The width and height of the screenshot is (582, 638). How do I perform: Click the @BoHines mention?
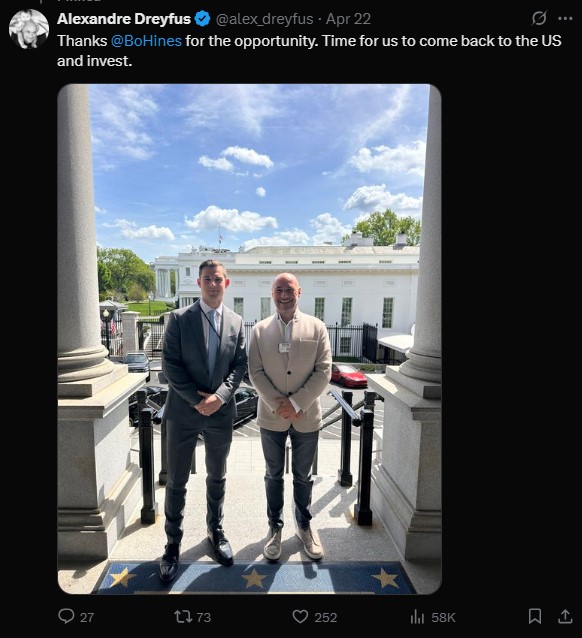(x=146, y=41)
